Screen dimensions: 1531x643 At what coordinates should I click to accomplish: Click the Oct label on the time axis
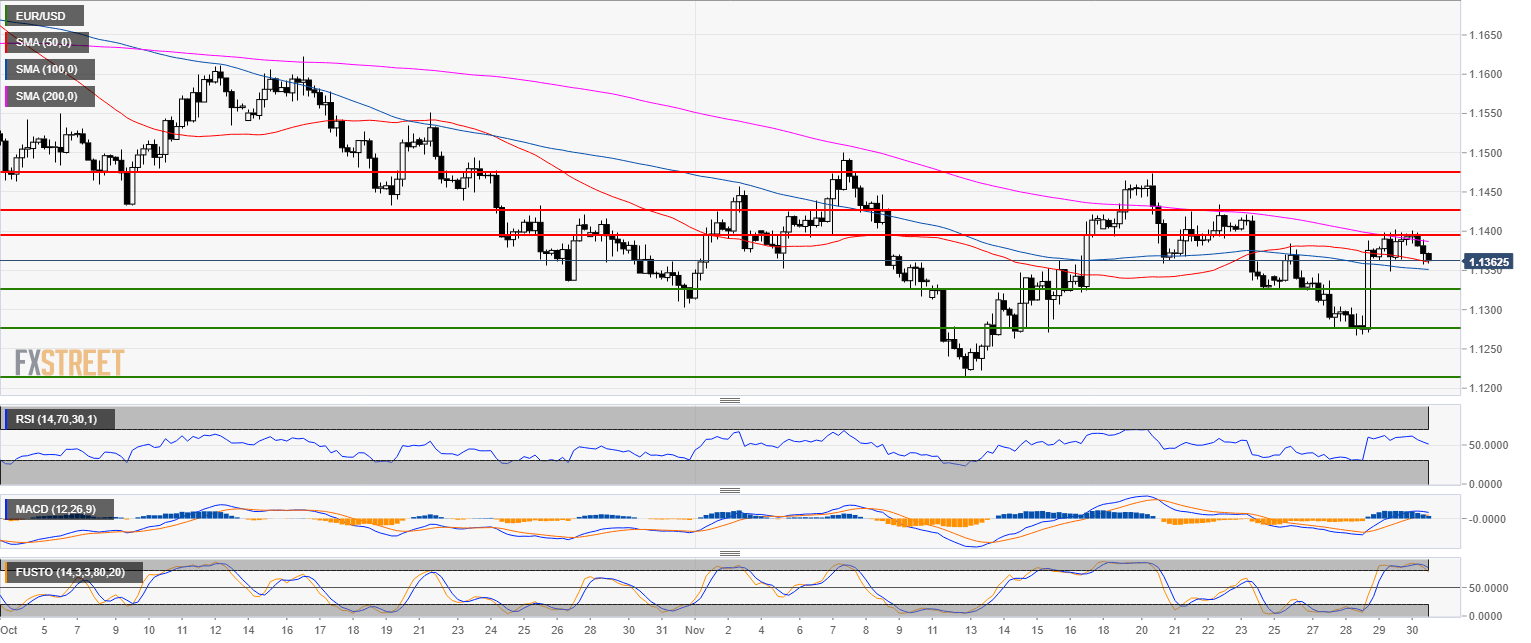point(11,631)
